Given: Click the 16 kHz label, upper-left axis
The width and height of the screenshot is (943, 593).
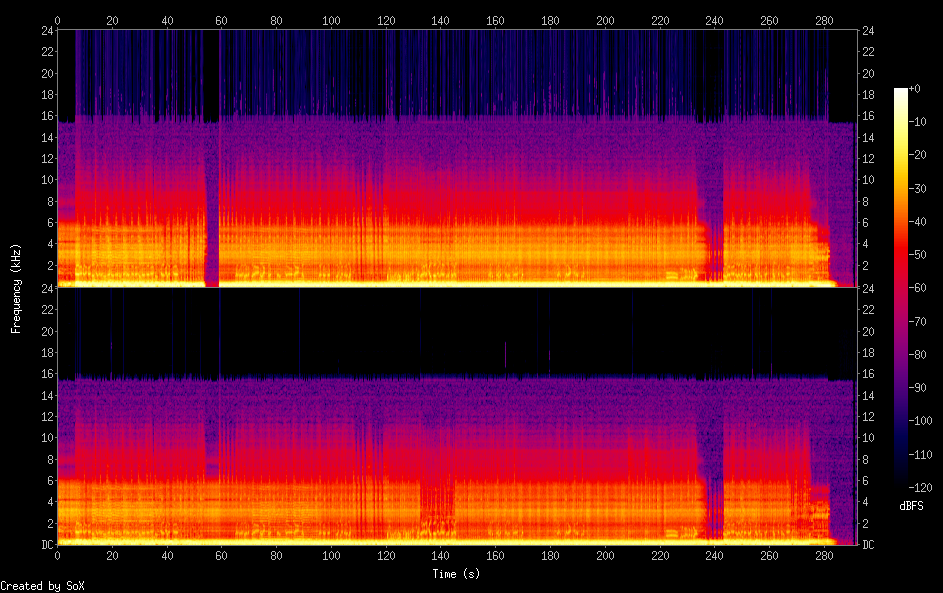Looking at the screenshot, I should [45, 116].
